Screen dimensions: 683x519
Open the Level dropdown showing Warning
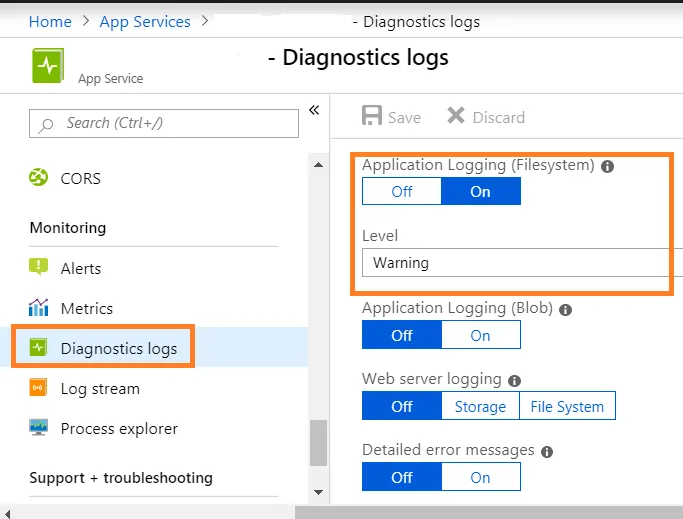520,263
